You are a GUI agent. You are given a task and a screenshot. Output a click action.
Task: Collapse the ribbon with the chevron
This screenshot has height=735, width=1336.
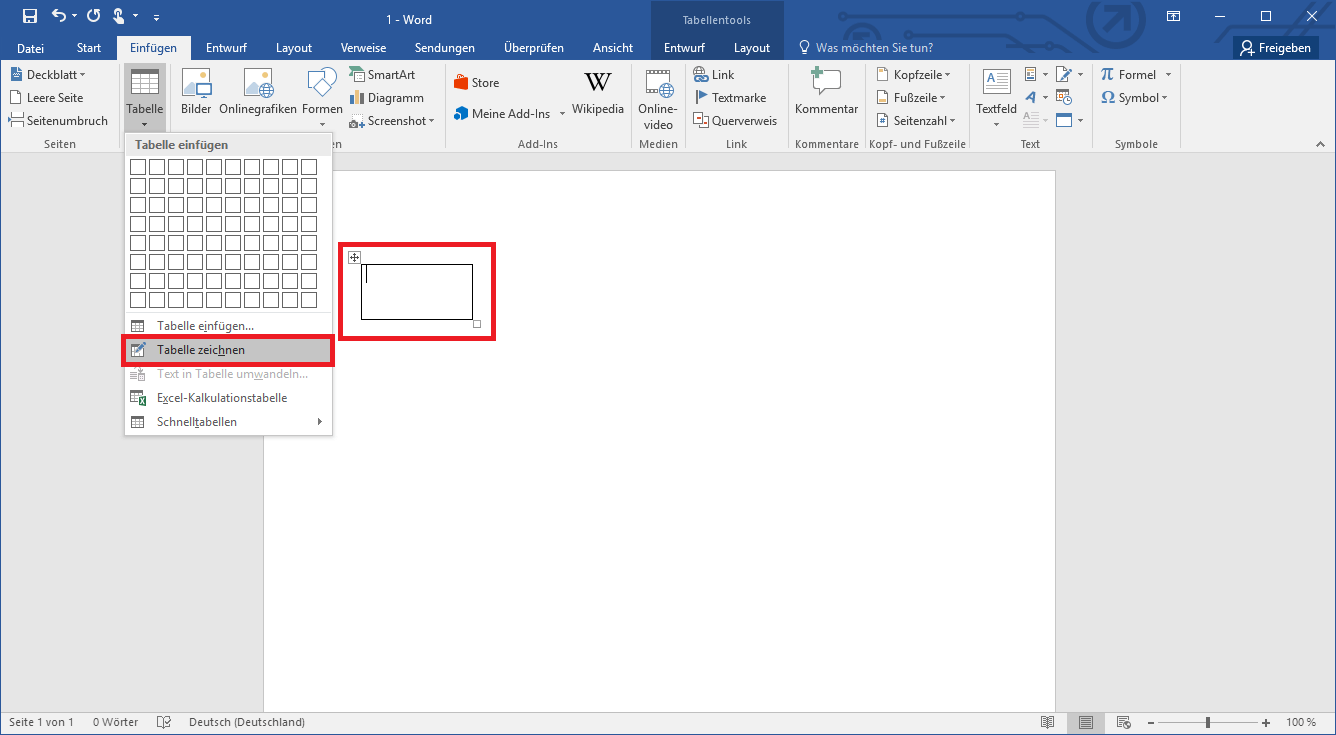(1319, 144)
